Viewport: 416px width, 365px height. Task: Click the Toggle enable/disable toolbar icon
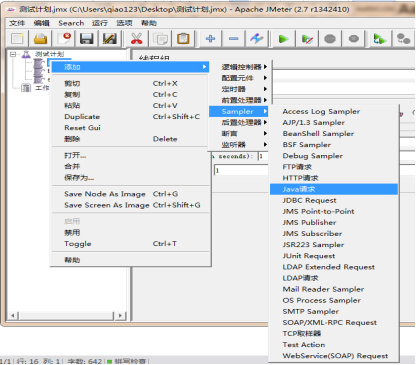pyautogui.click(x=257, y=39)
